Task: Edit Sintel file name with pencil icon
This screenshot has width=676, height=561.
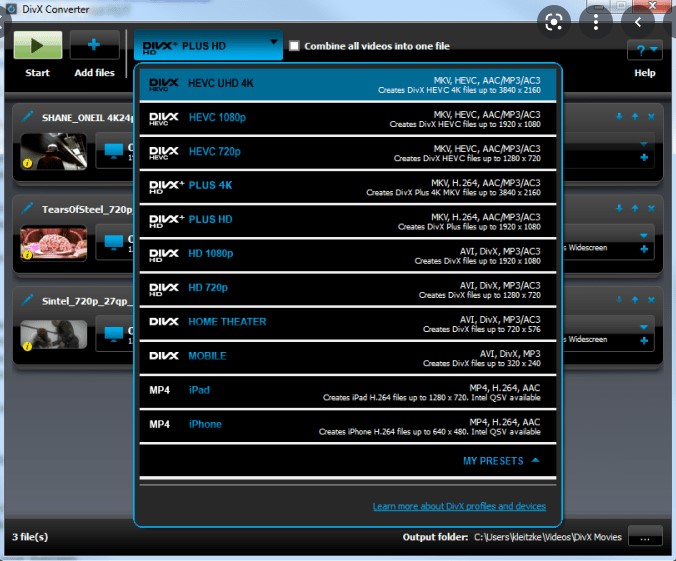Action: (28, 299)
